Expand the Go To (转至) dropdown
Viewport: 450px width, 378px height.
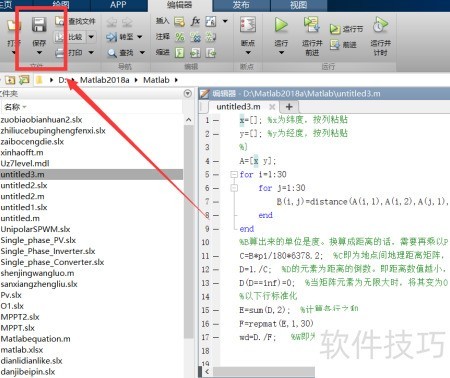pos(140,37)
